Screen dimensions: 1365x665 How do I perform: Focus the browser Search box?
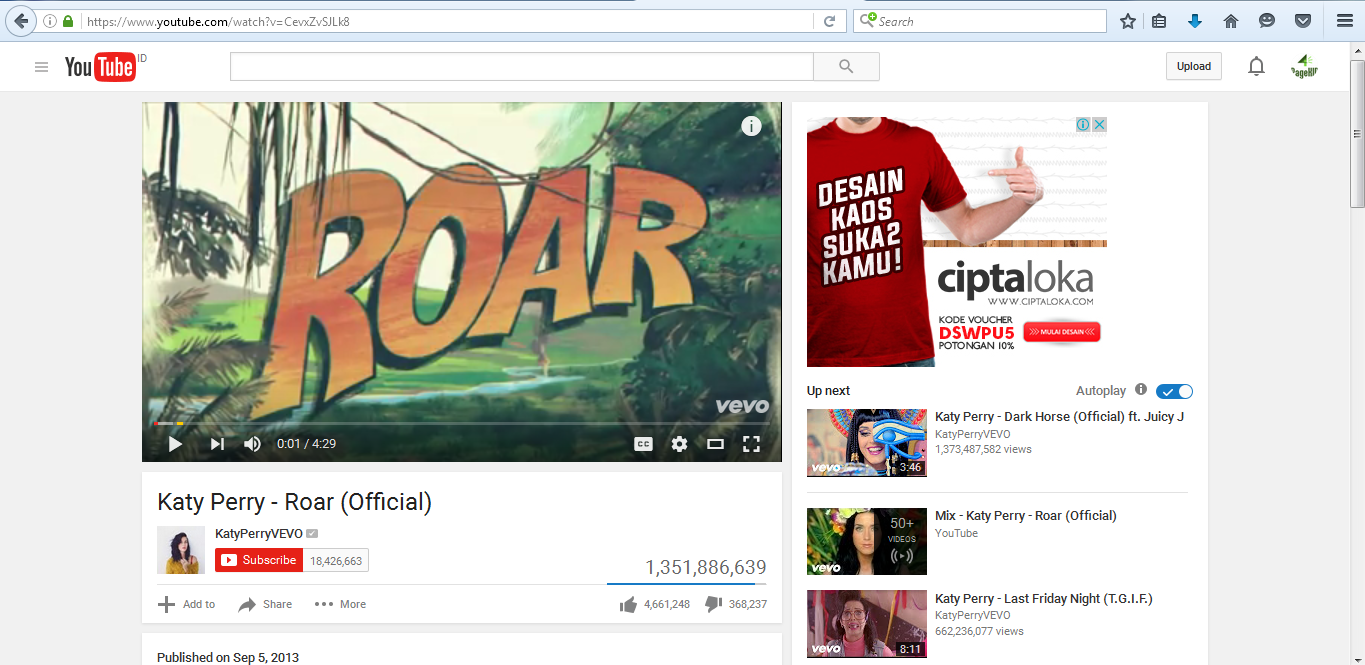[979, 21]
